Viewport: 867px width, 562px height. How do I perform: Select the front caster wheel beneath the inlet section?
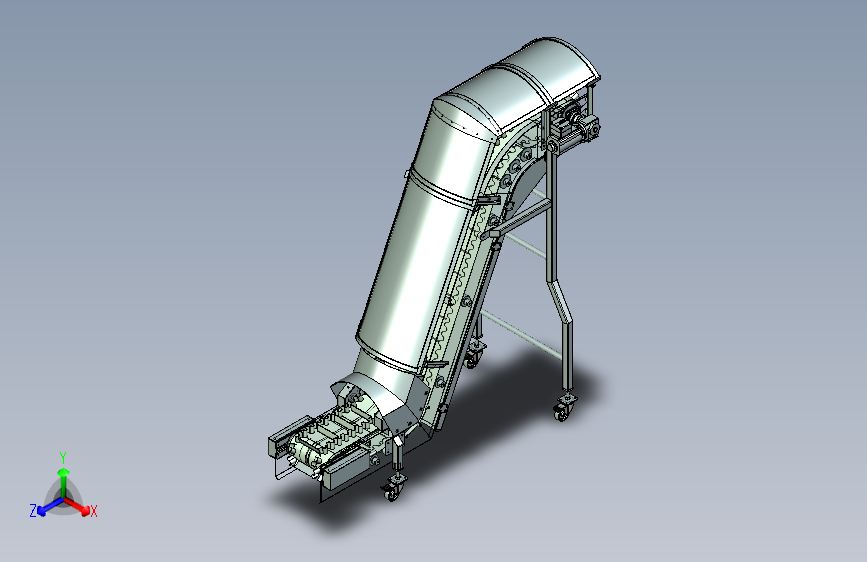393,488
